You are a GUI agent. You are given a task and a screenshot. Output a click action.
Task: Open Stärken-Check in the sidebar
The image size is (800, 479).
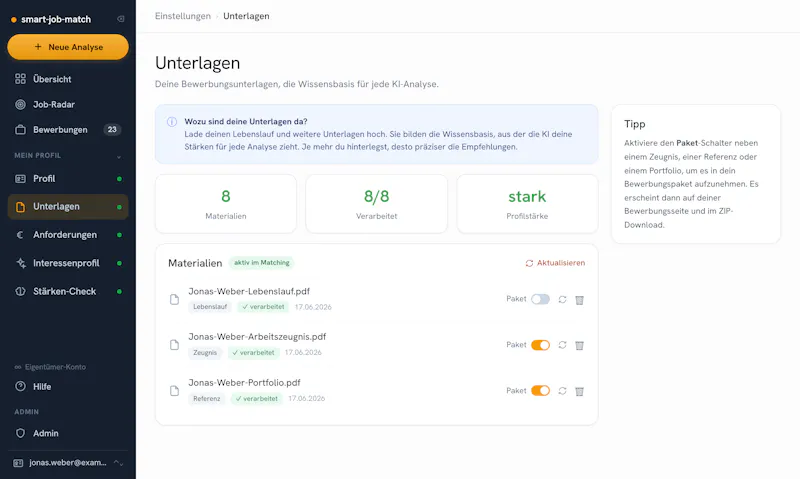(x=68, y=291)
